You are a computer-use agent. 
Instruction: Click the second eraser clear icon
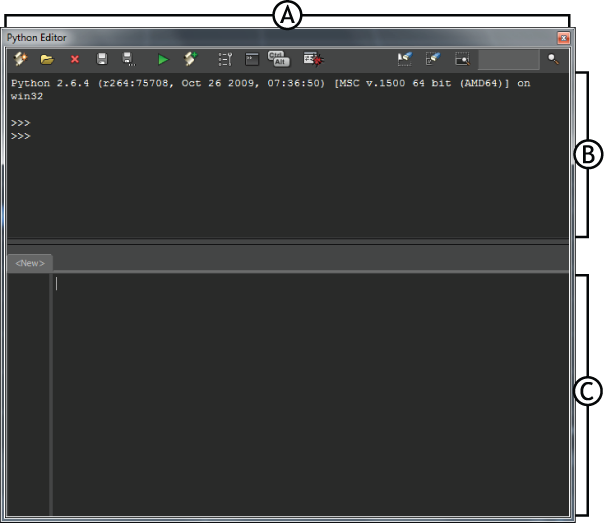(x=433, y=59)
